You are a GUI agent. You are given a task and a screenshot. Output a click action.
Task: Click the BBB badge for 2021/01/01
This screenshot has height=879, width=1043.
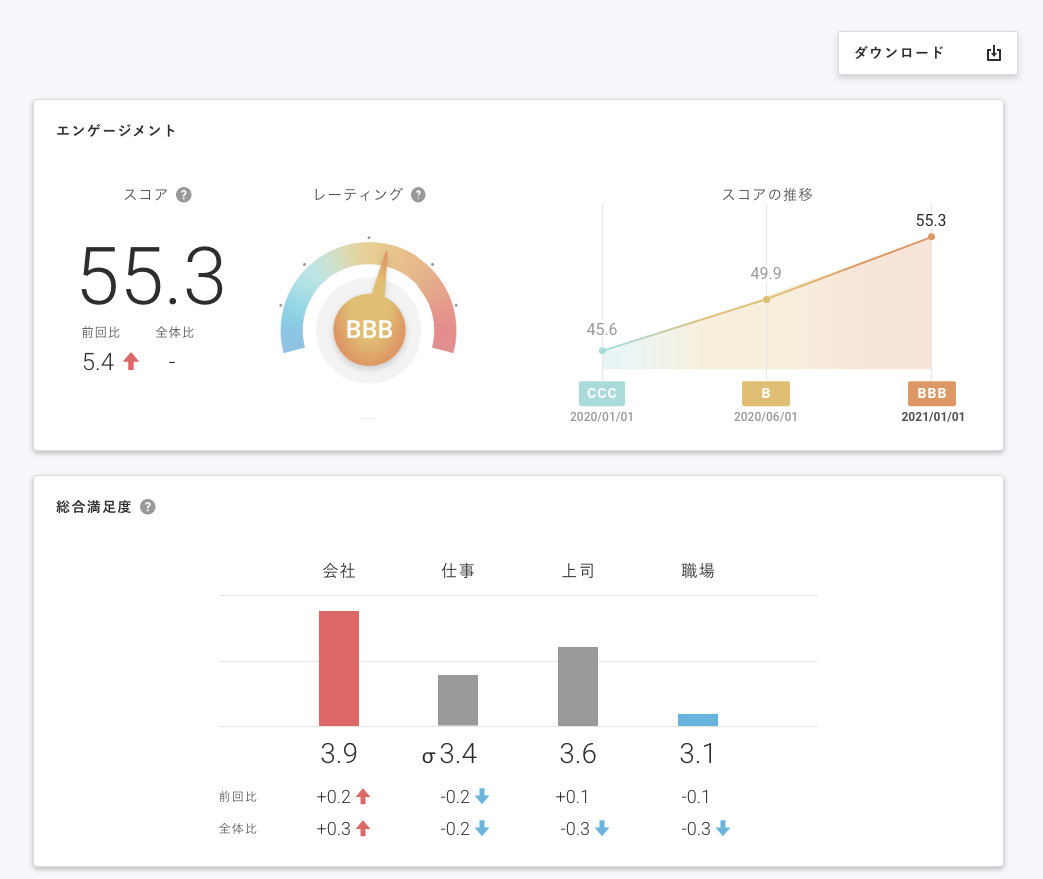pos(931,393)
